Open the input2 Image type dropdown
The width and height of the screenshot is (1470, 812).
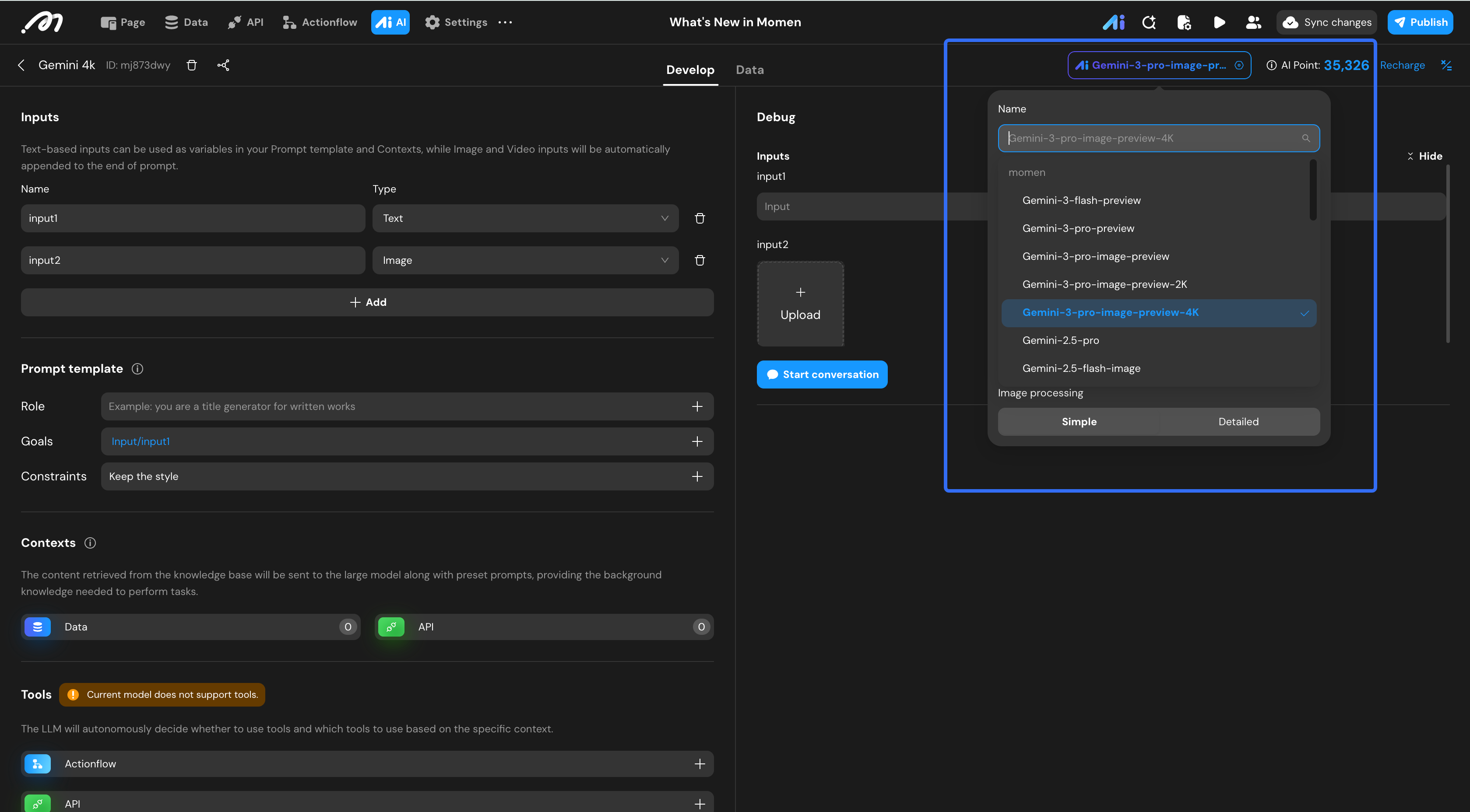525,260
